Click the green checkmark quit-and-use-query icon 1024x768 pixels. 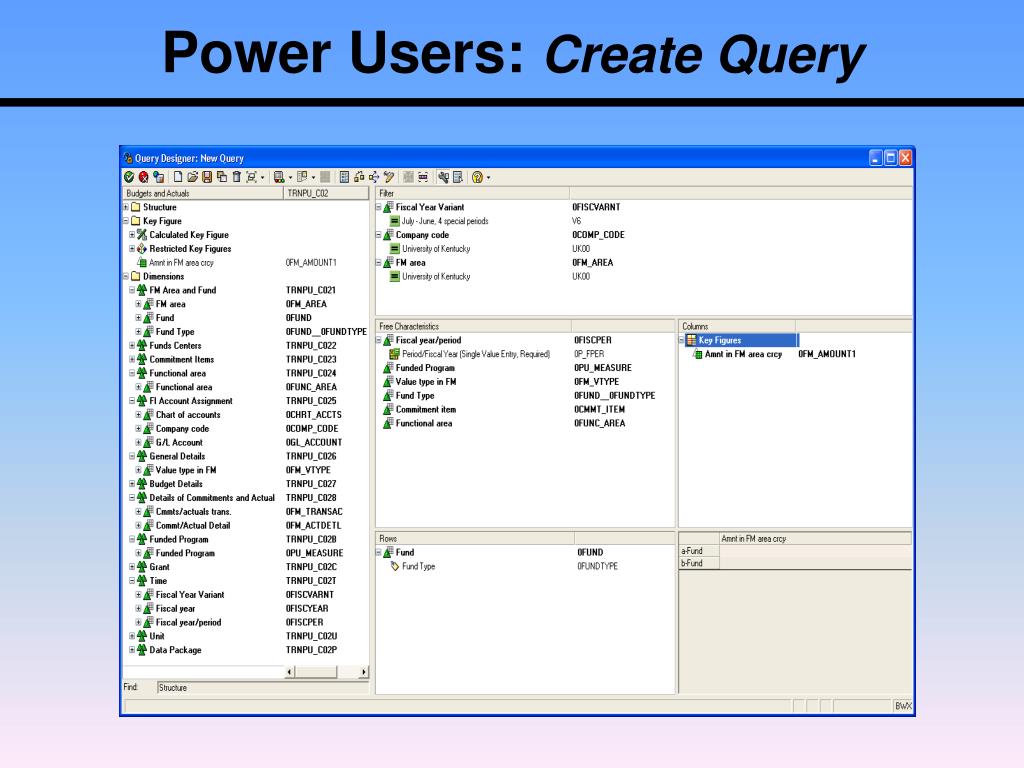(128, 177)
